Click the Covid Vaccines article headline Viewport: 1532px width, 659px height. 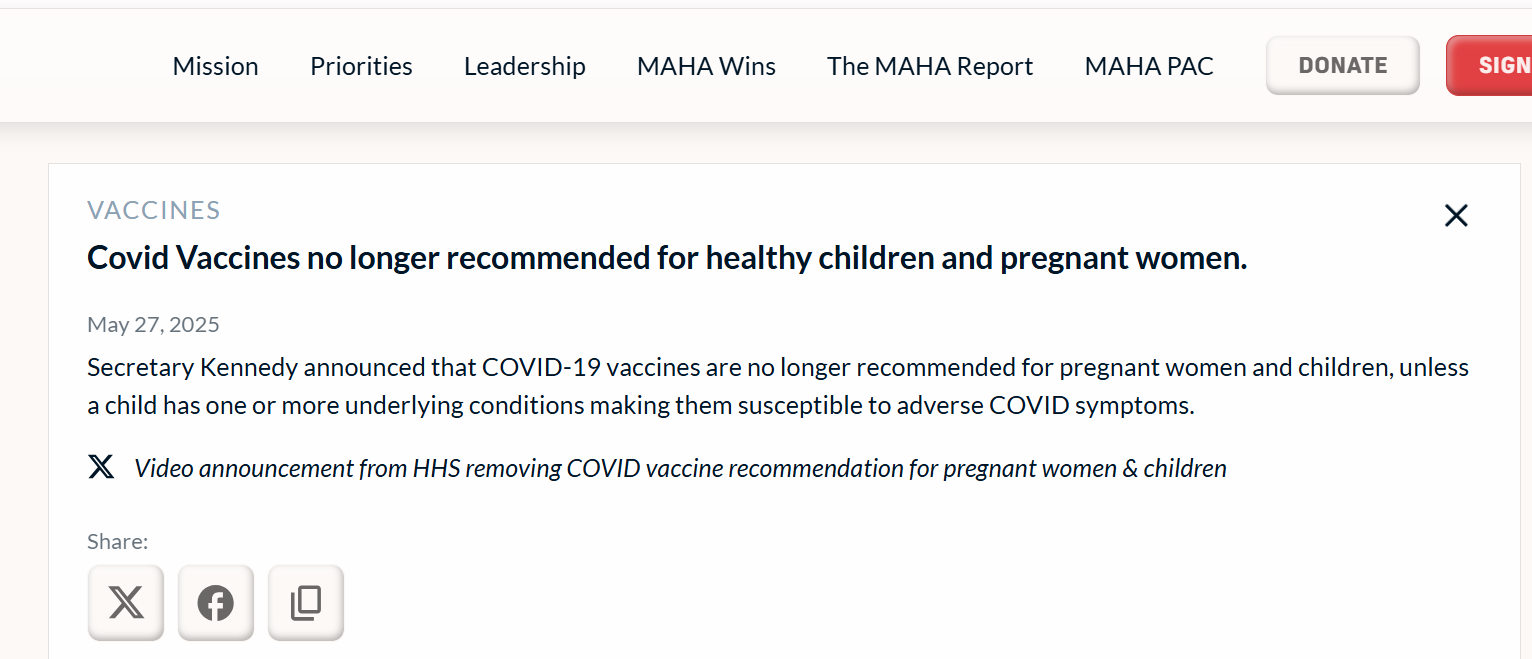pos(667,258)
